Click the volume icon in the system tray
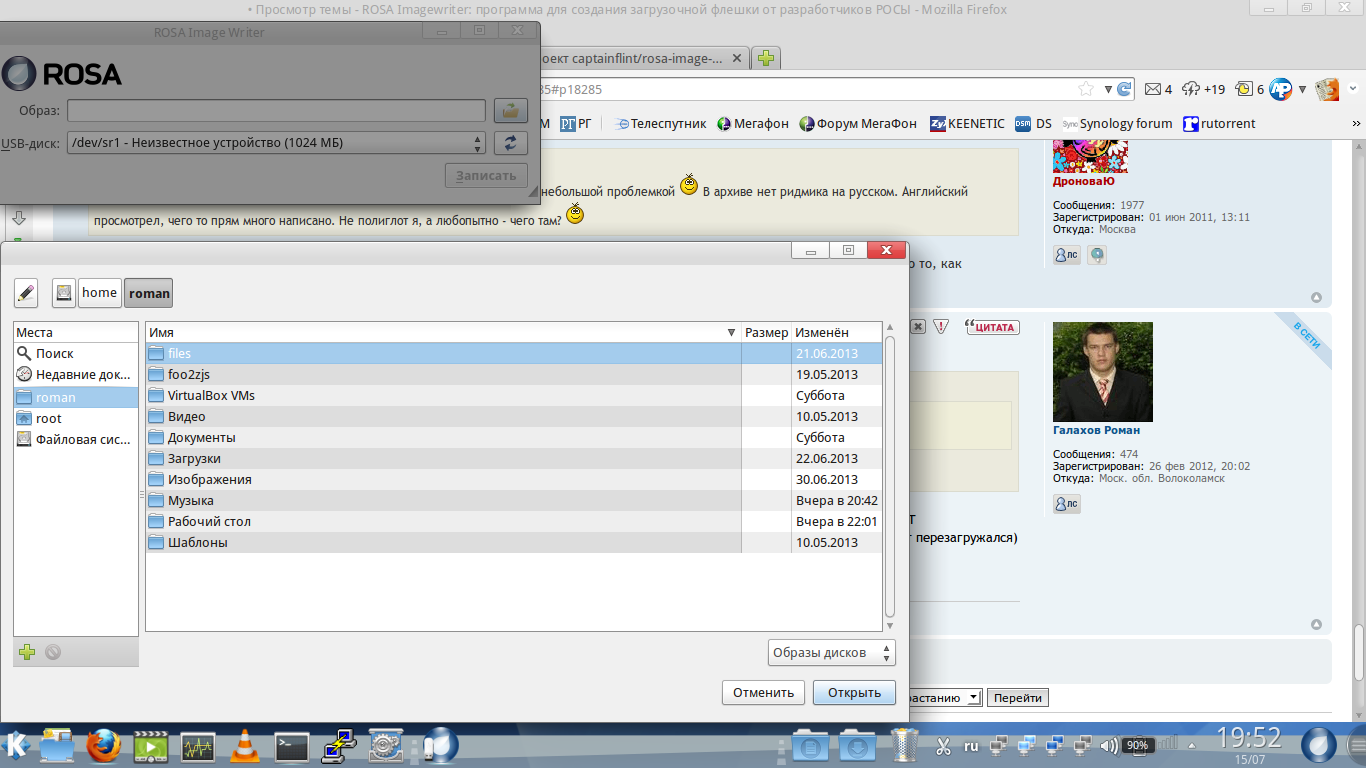 coord(1108,746)
